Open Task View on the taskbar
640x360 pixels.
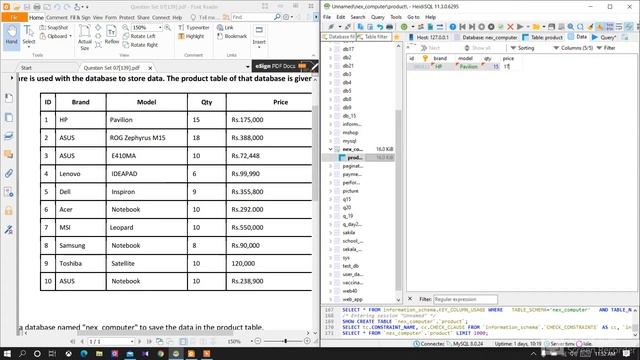(52, 353)
